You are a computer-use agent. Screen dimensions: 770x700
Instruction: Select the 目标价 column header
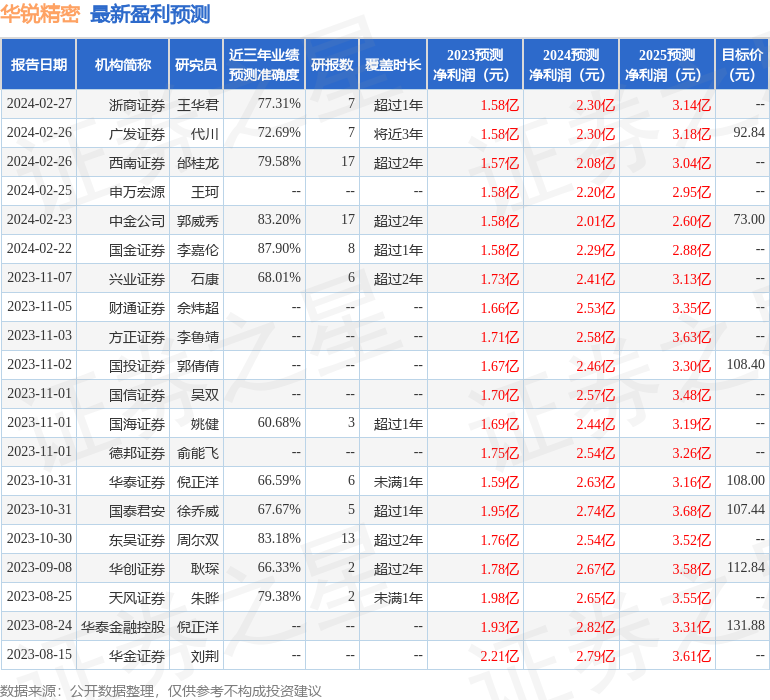click(x=742, y=64)
